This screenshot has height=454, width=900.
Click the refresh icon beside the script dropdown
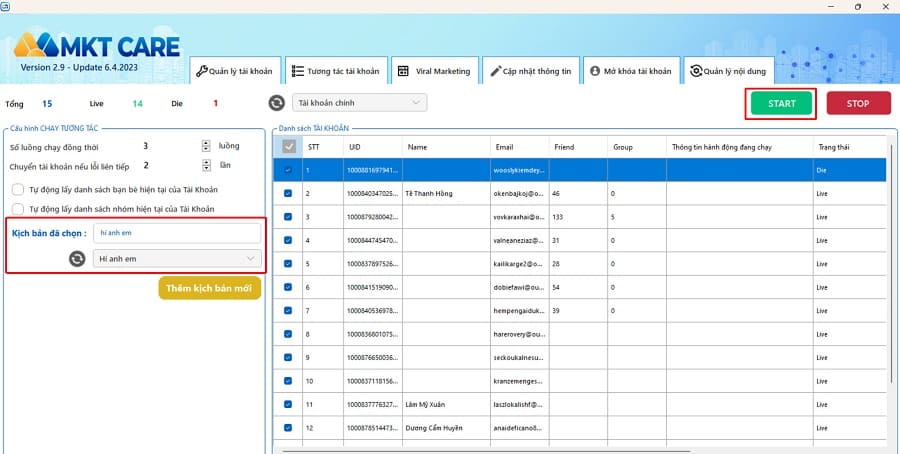click(x=76, y=259)
